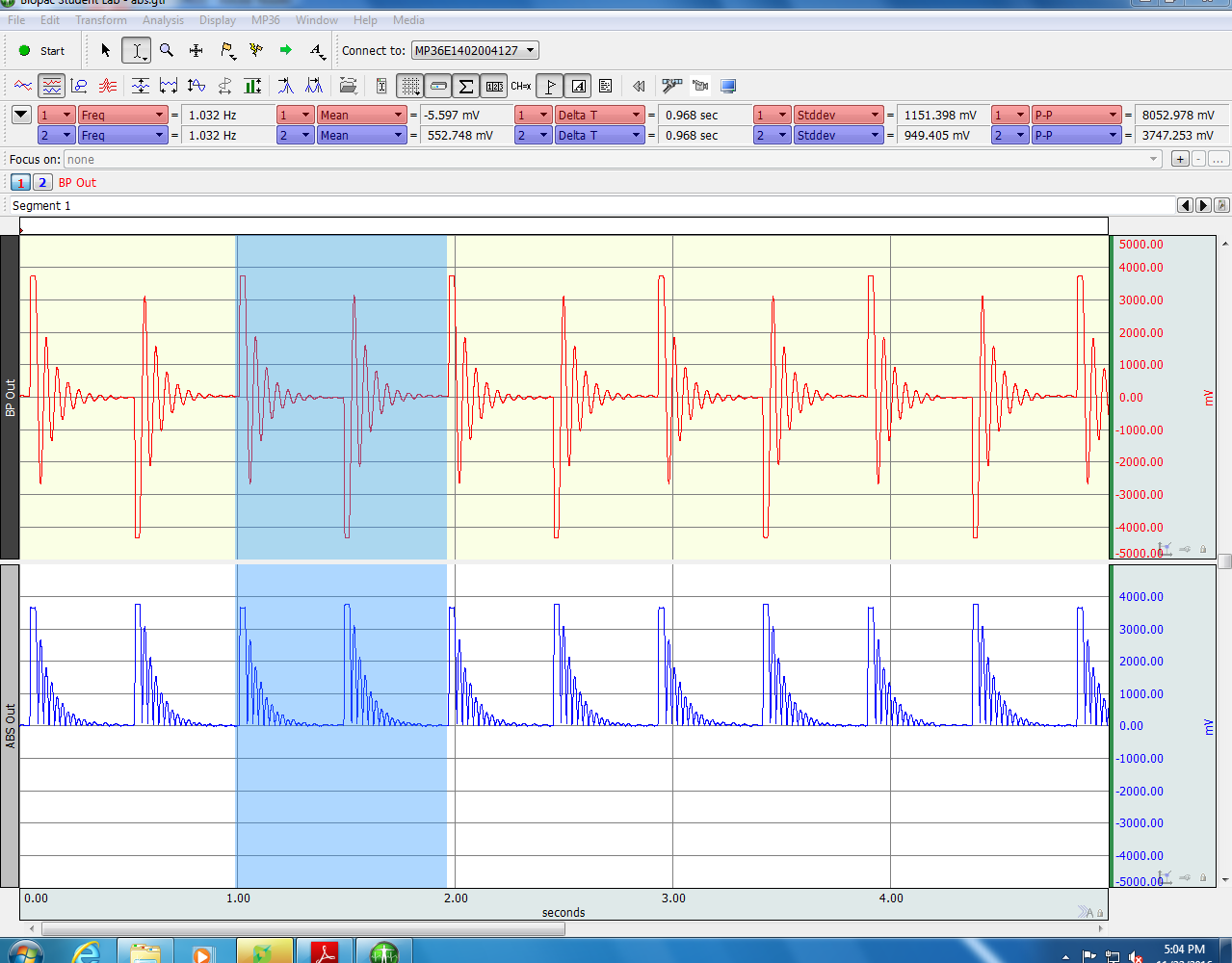This screenshot has width=1232, height=963.
Task: Click the seconds time axis label
Action: click(x=564, y=912)
